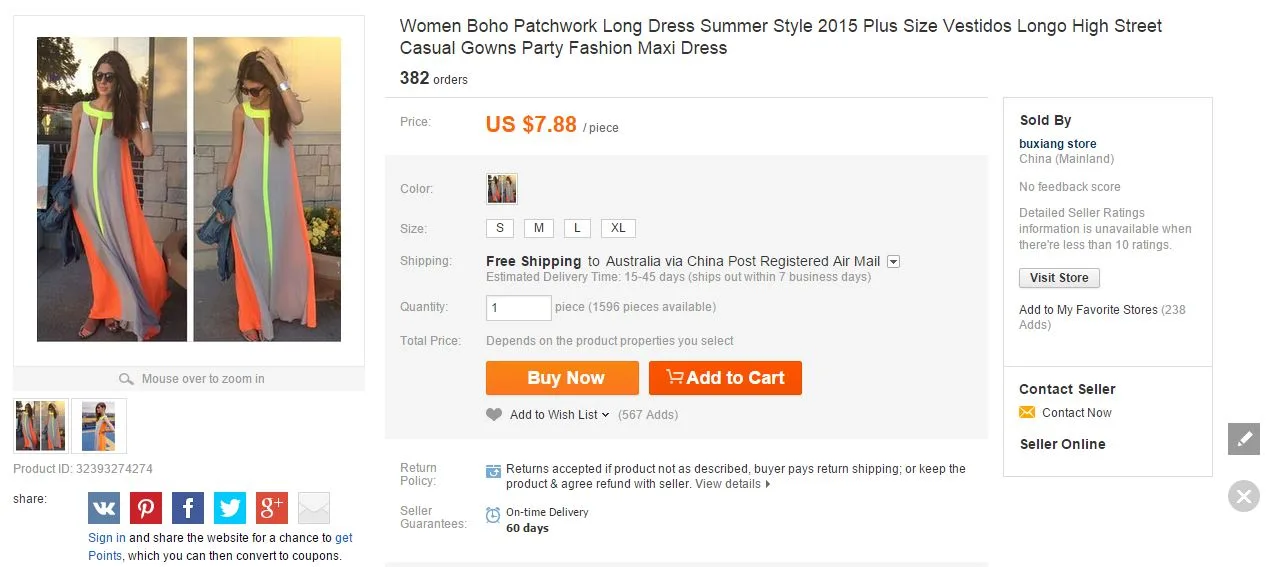
Task: Click the pencil edit floating icon
Action: (1244, 439)
